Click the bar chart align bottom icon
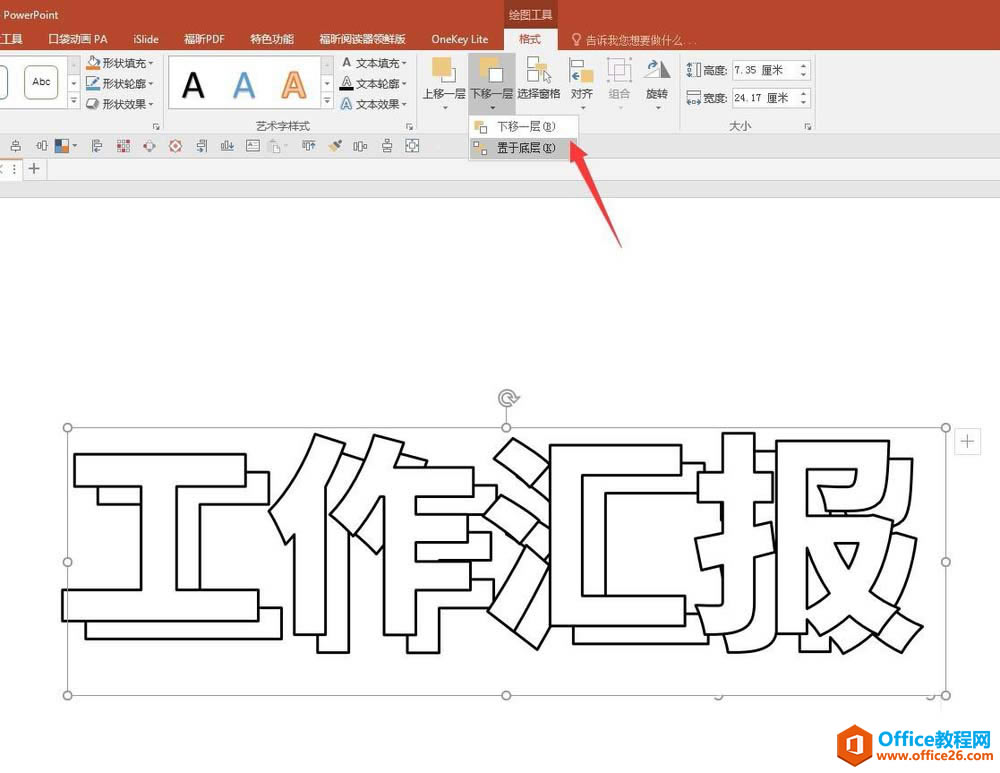The width and height of the screenshot is (1000, 773). click(x=227, y=146)
